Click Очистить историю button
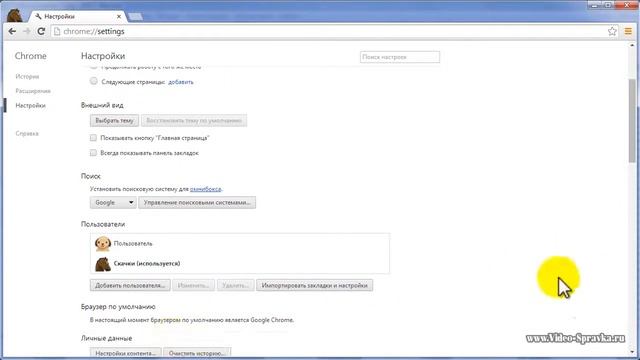 pos(197,353)
